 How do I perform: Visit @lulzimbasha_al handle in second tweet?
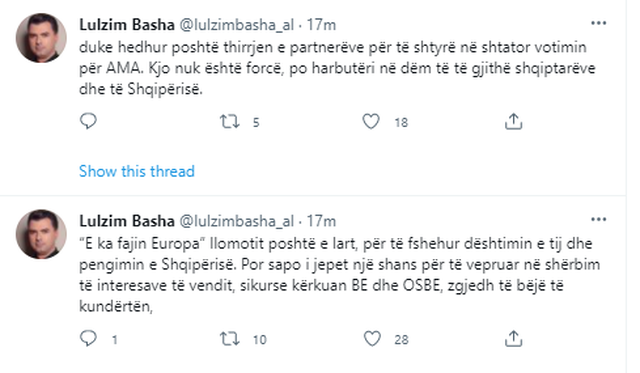tap(236, 222)
